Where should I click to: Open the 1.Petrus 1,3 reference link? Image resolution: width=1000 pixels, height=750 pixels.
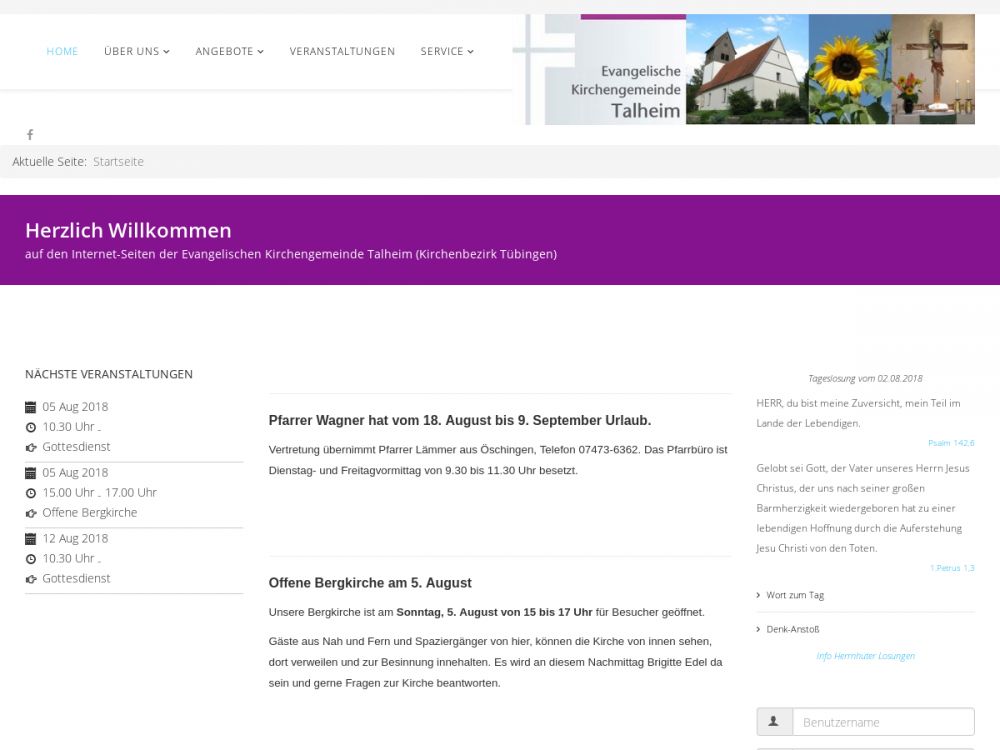(951, 568)
